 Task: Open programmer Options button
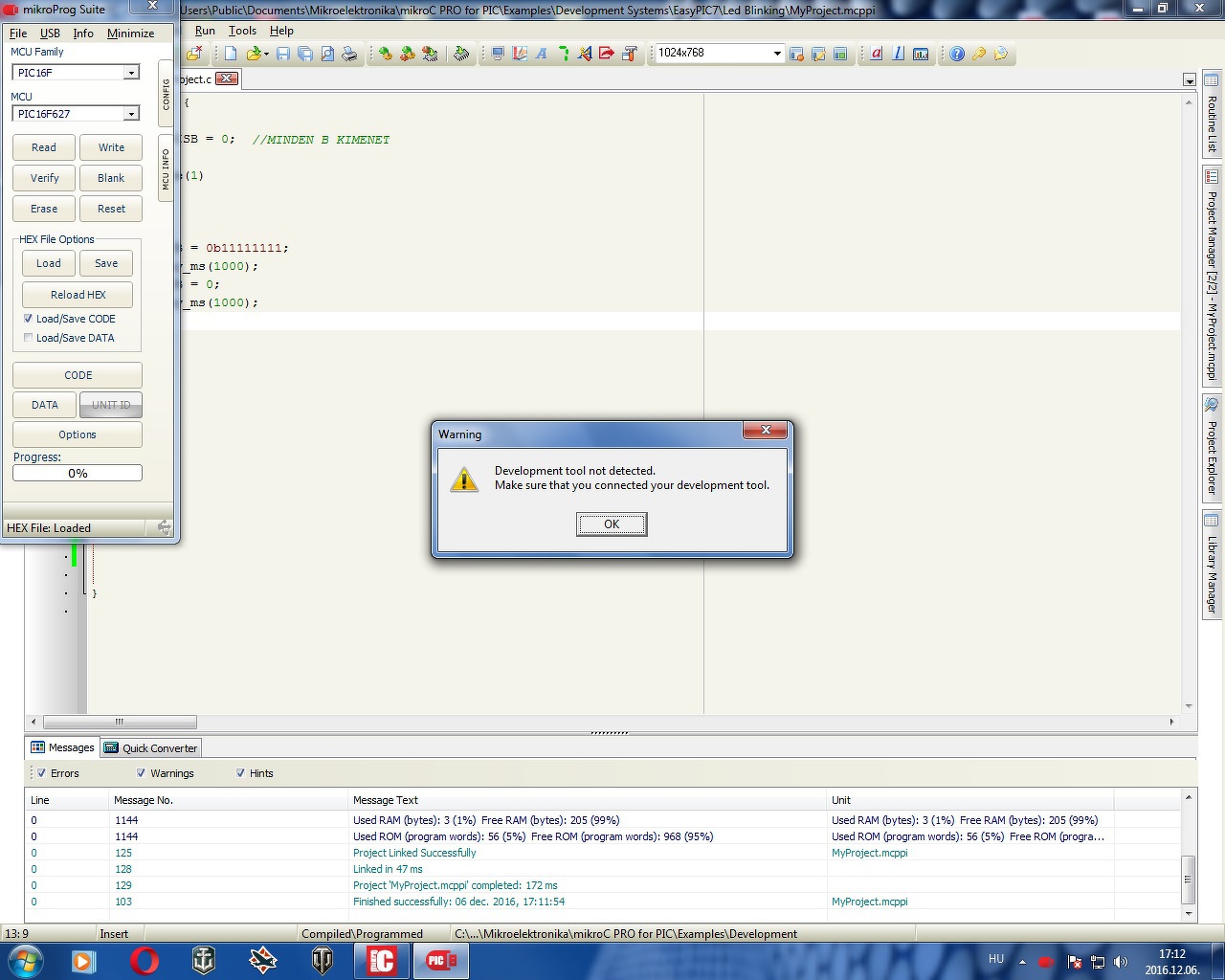click(78, 434)
